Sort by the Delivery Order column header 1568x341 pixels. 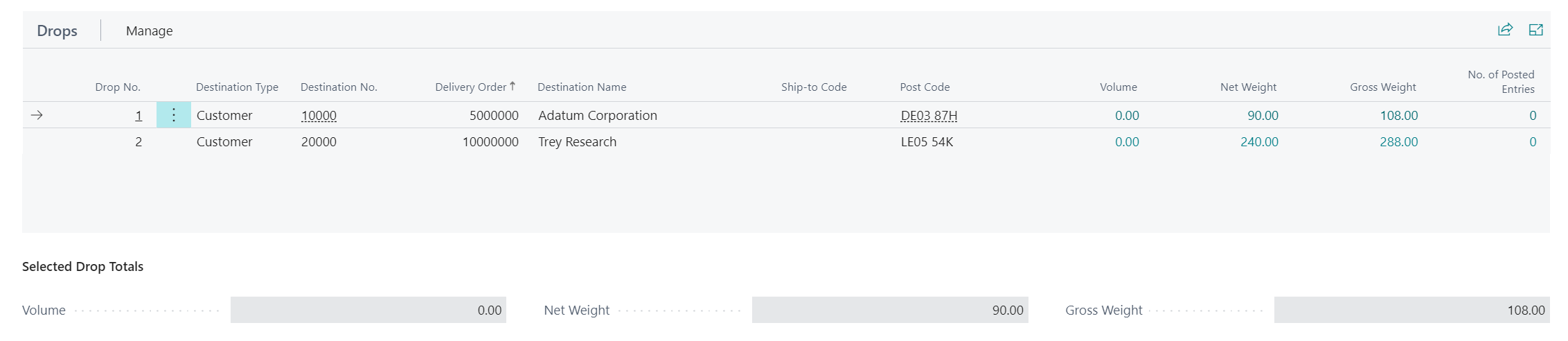click(x=470, y=87)
